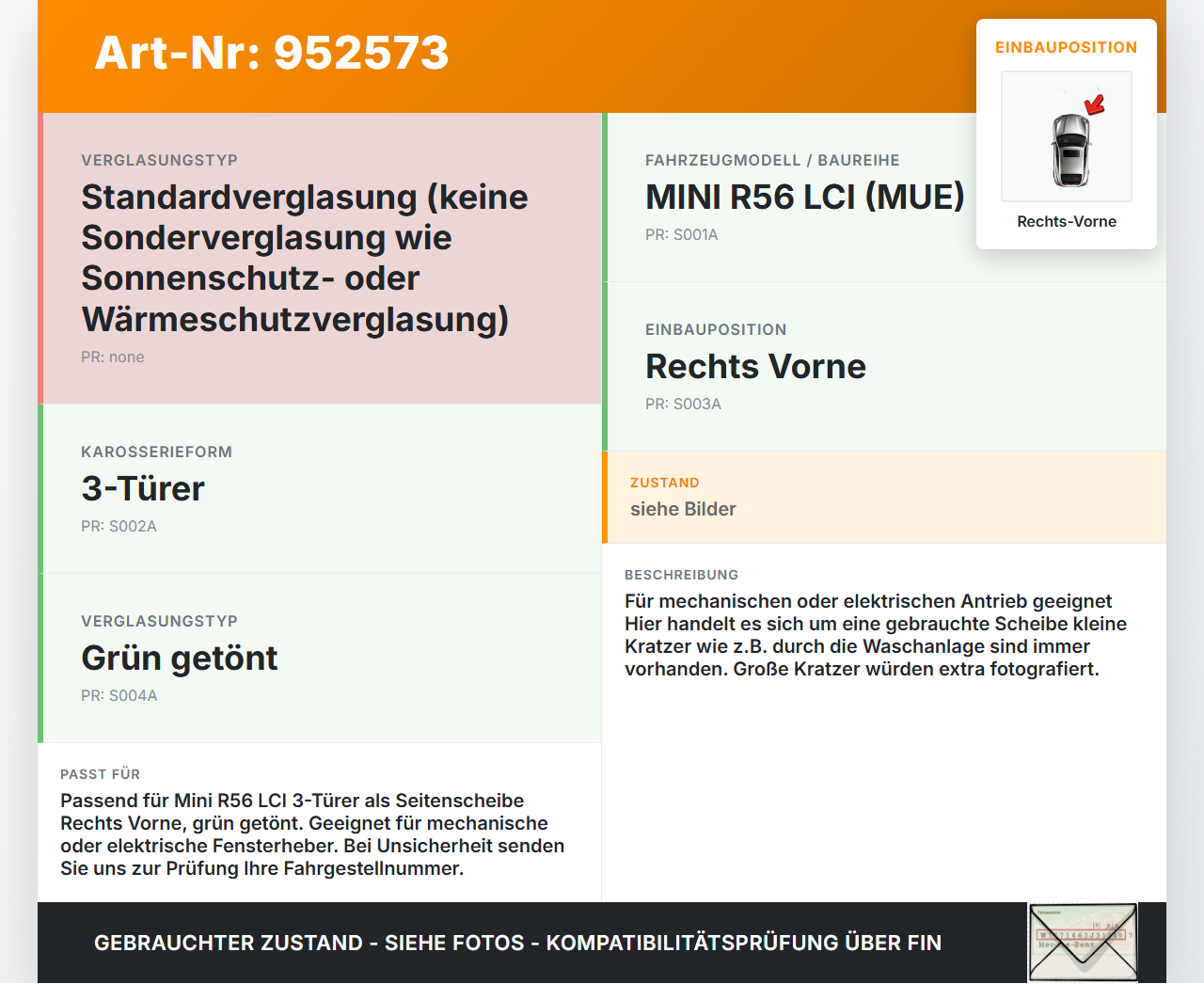Switch to the KAROSSERIEFORM section
Image resolution: width=1204 pixels, height=984 pixels.
[x=157, y=452]
